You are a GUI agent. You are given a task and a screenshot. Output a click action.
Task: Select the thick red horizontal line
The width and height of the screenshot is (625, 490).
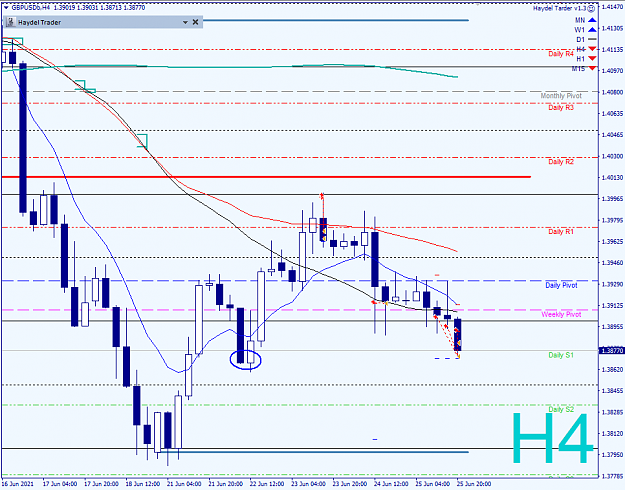click(266, 177)
